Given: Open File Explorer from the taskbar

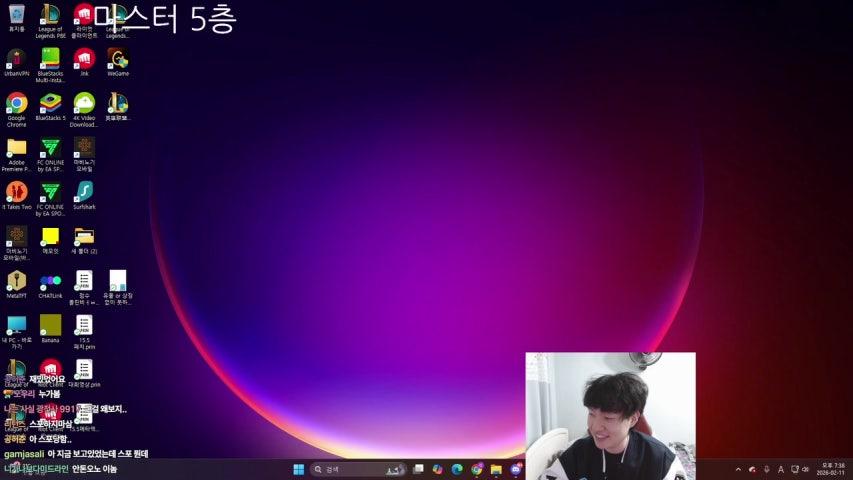Looking at the screenshot, I should pyautogui.click(x=496, y=469).
